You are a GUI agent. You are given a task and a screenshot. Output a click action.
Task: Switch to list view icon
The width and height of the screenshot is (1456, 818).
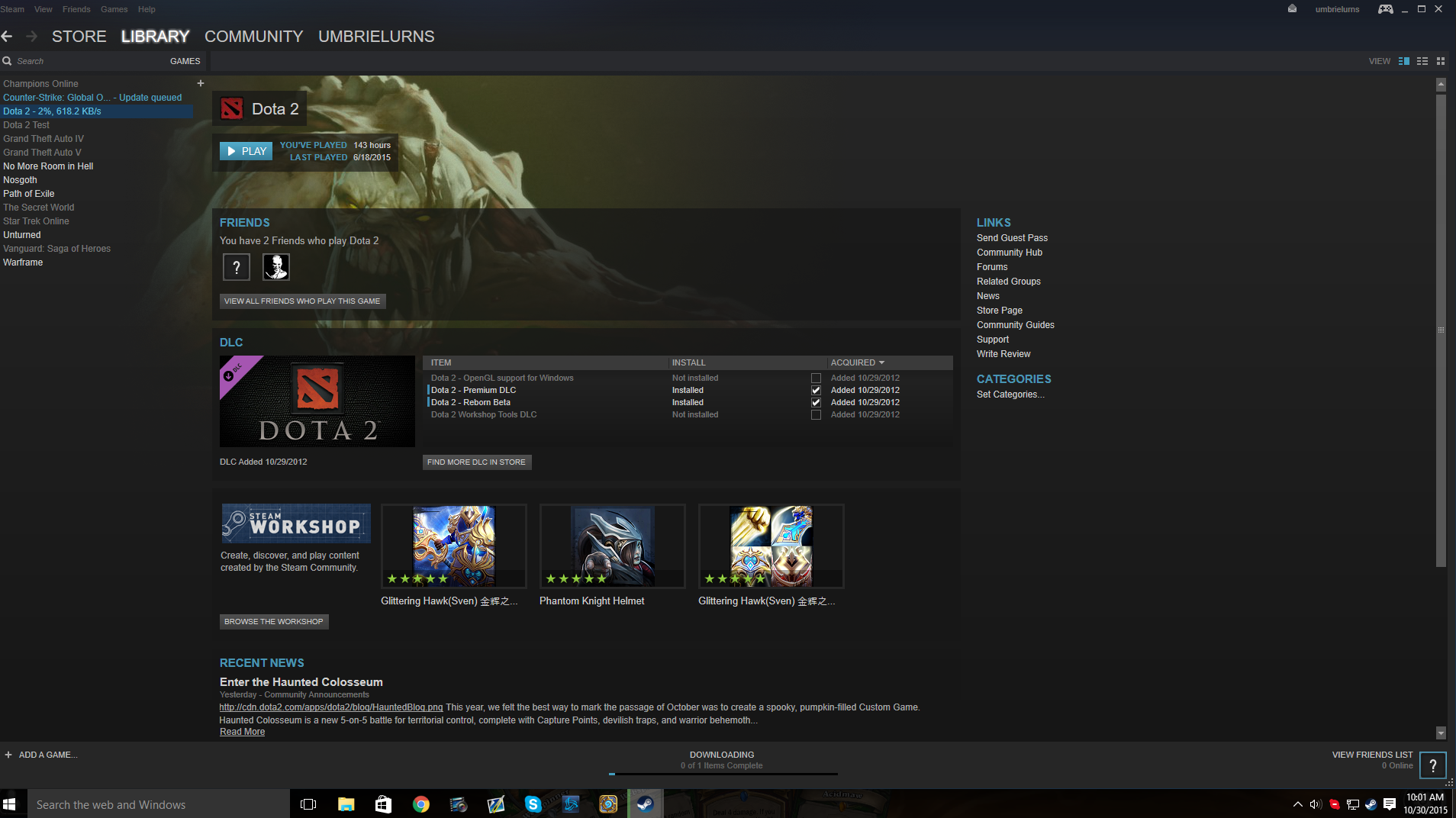click(x=1422, y=61)
